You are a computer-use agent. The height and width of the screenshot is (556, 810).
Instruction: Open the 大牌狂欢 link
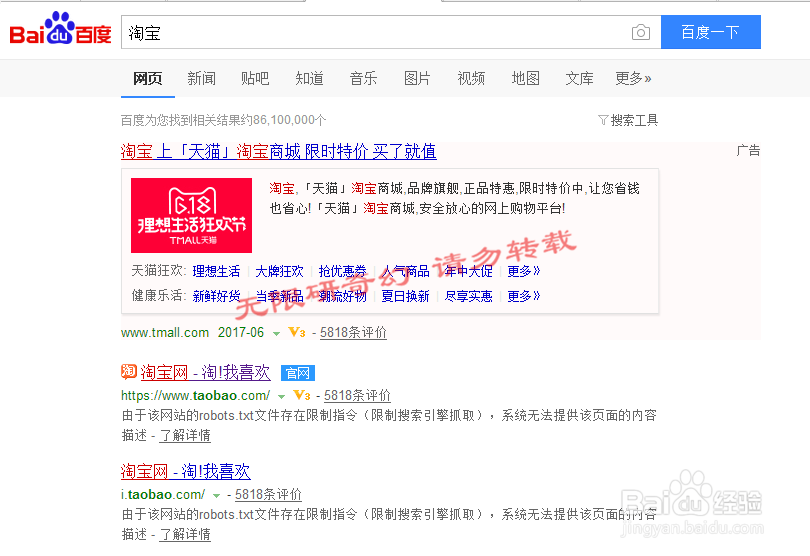tap(279, 271)
